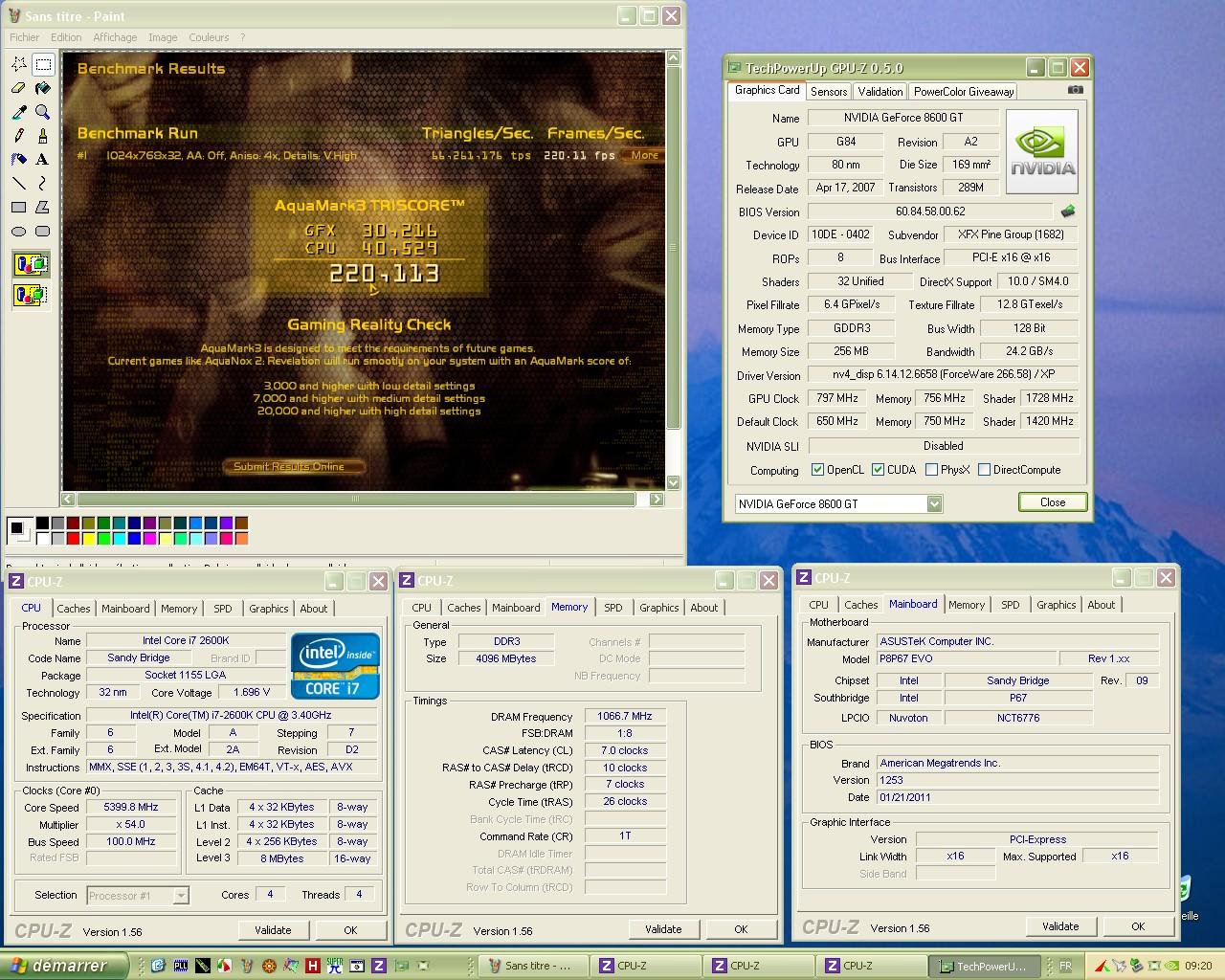This screenshot has height=980, width=1225.
Task: Choose the transparent selection option in Paint
Action: point(31,295)
